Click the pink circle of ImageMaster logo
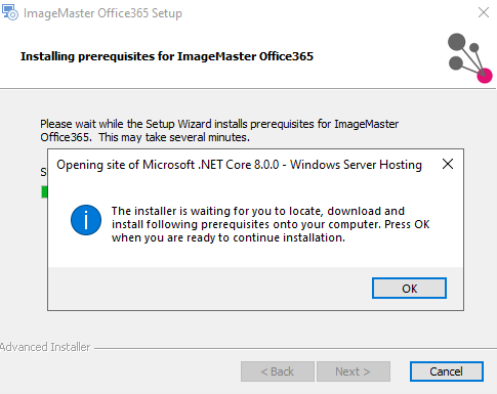 pyautogui.click(x=485, y=76)
